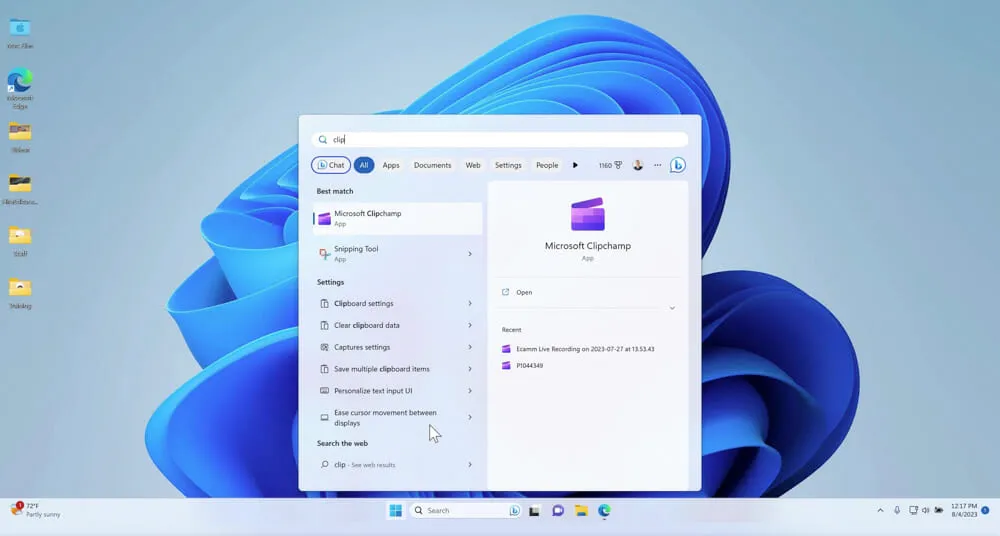Viewport: 1000px width, 536px height.
Task: Select the Documents filter tab
Action: [432, 165]
